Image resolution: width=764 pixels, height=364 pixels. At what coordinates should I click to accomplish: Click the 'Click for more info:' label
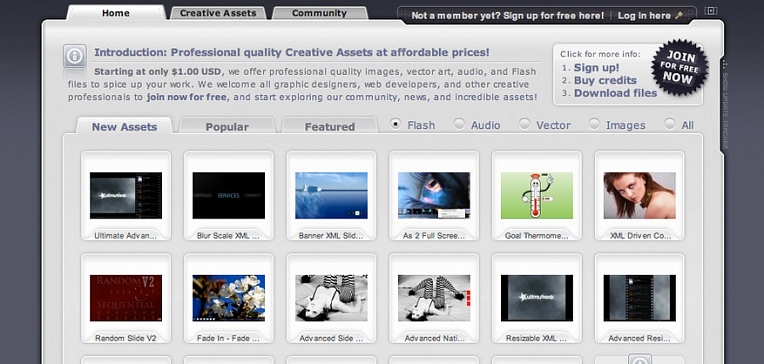(600, 54)
